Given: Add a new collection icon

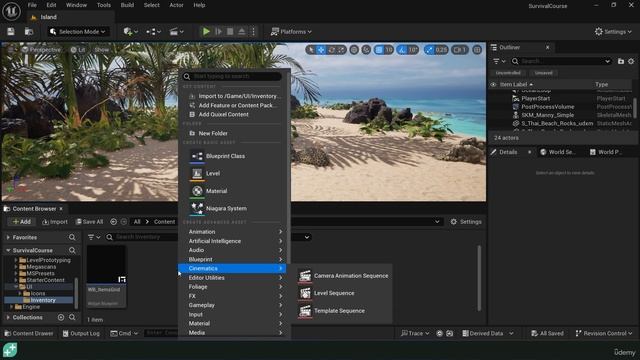Looking at the screenshot, I should pos(61,317).
